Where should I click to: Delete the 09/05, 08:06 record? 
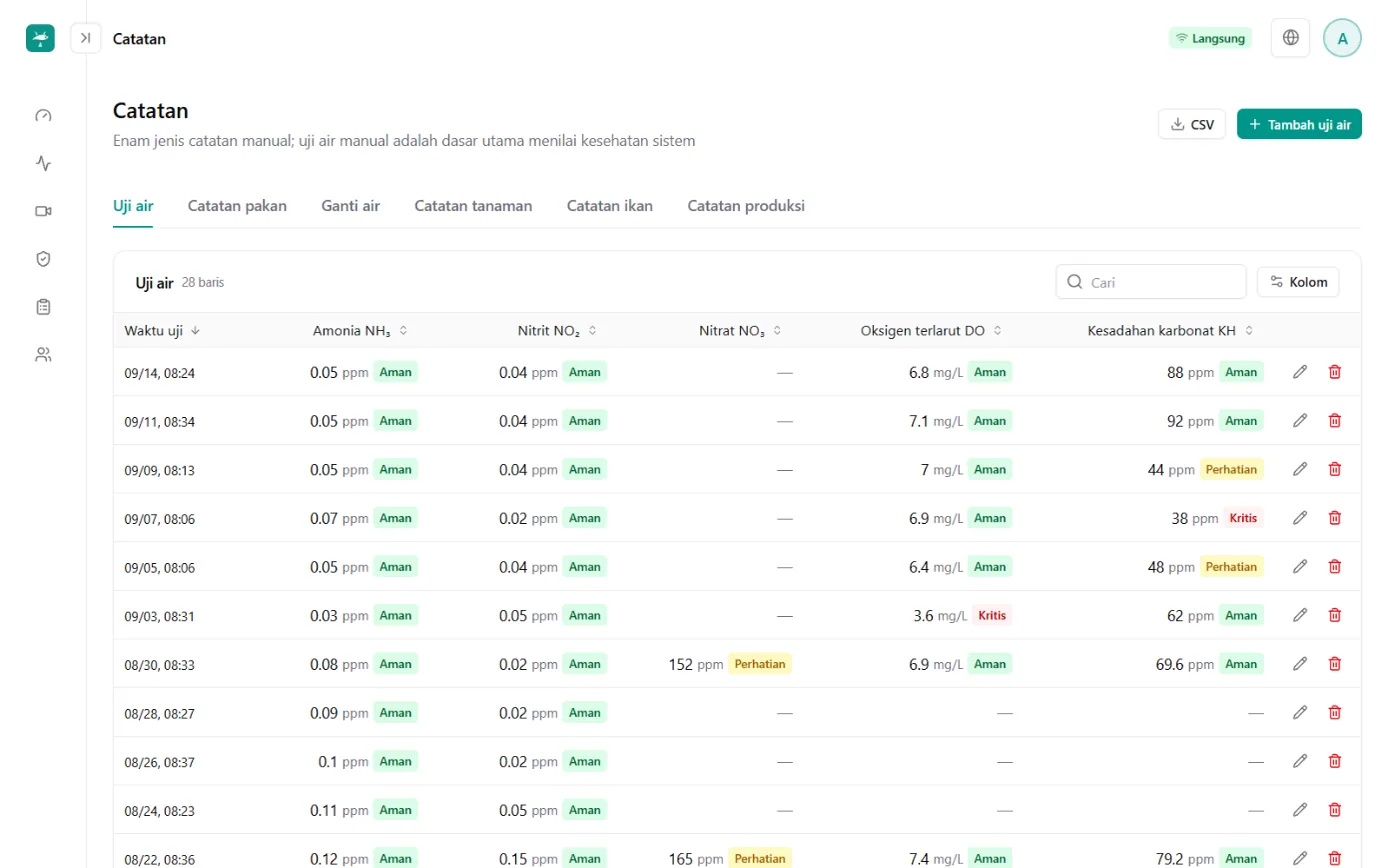pyautogui.click(x=1334, y=566)
